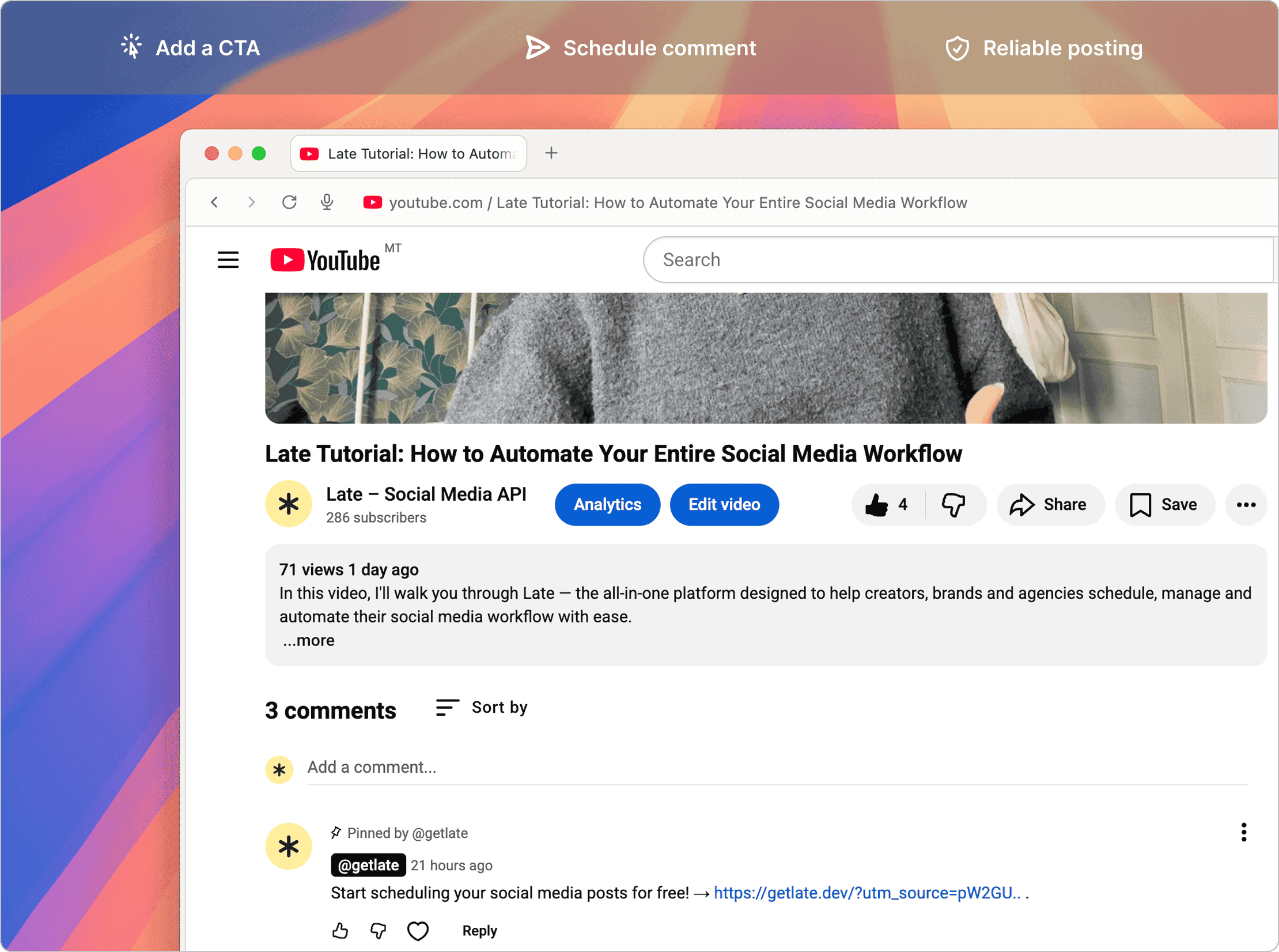Reload the current page
Image resolution: width=1279 pixels, height=952 pixels.
pos(290,202)
